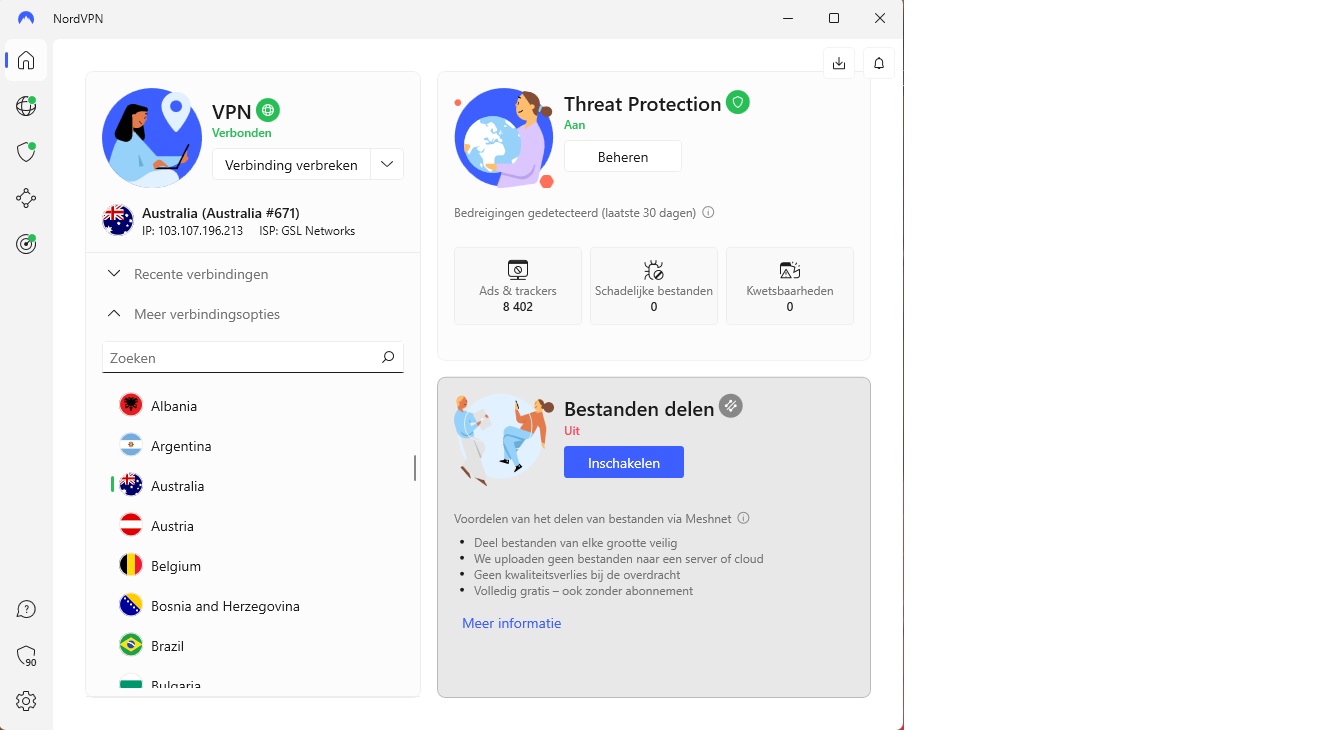Click the download icon in top bar
The width and height of the screenshot is (1333, 730).
[x=839, y=63]
